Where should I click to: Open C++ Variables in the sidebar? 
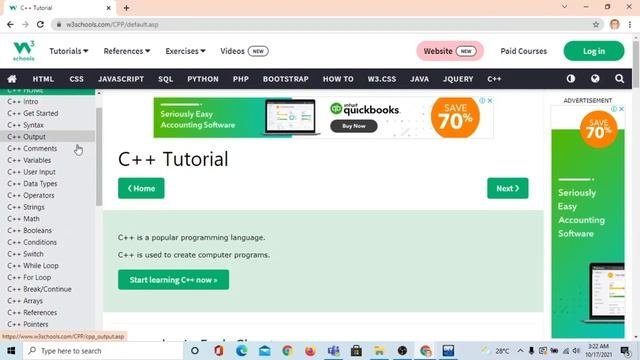[x=47, y=160]
